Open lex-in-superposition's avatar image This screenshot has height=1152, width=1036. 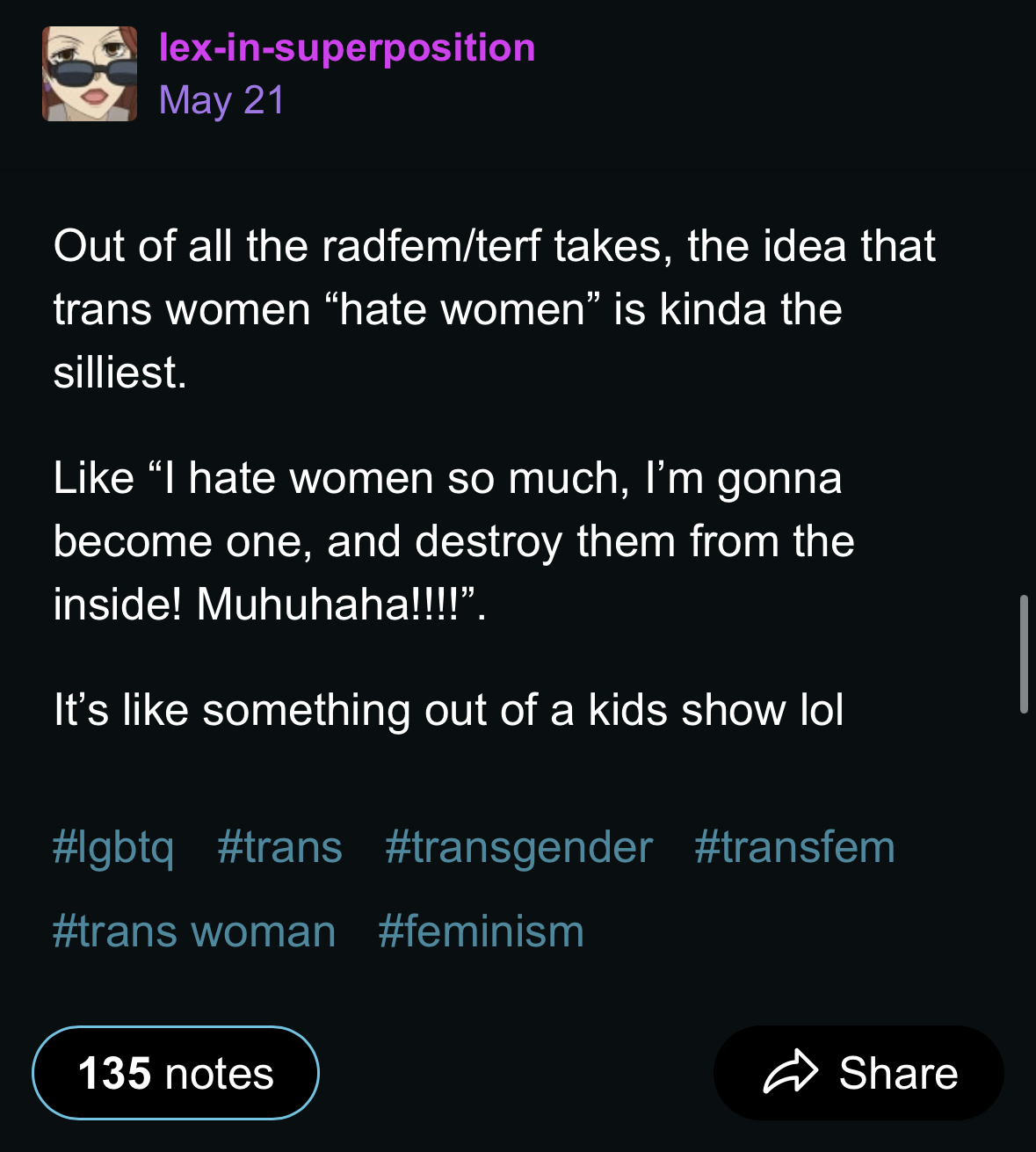[90, 74]
